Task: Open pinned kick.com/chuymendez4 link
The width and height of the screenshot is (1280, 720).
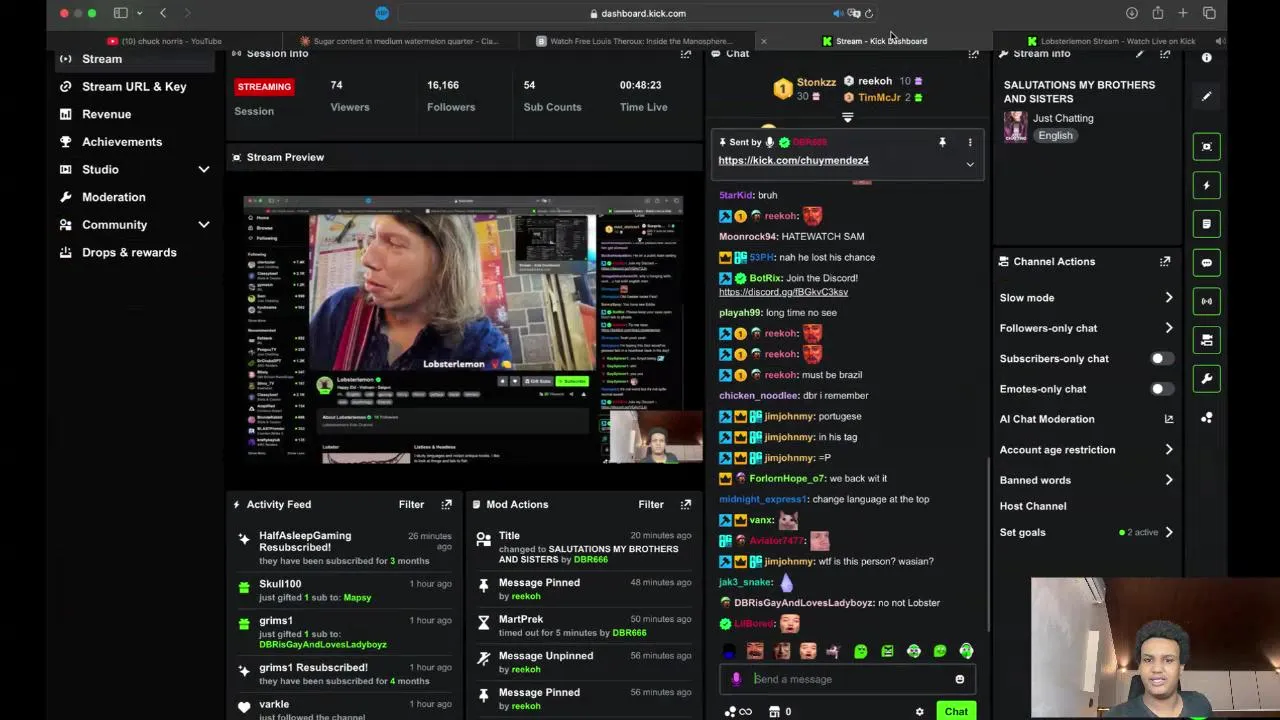Action: [793, 160]
